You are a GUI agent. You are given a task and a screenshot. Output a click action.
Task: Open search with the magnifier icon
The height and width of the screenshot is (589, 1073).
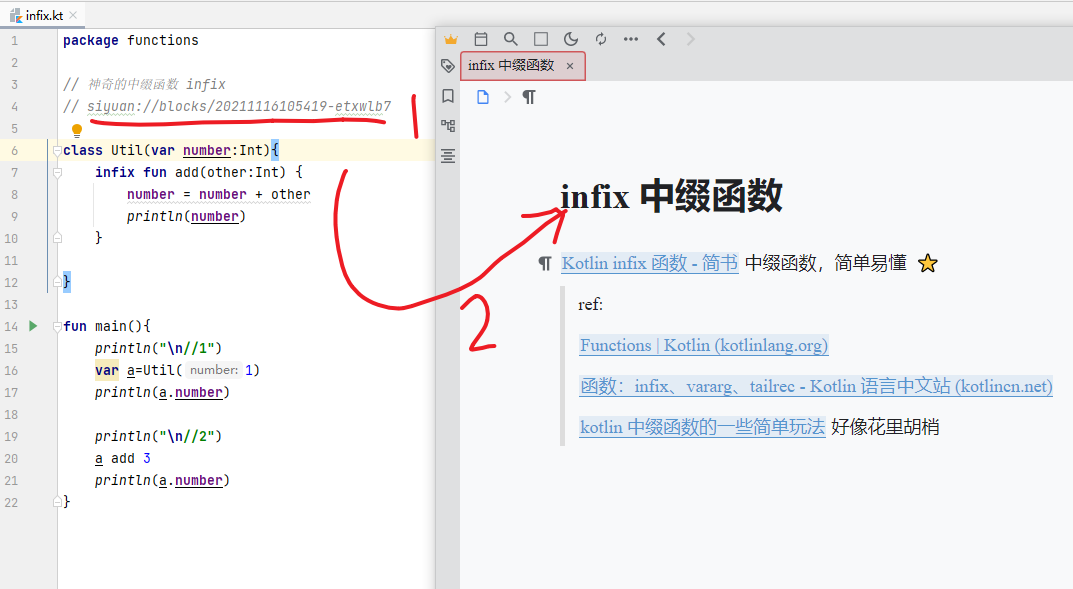pyautogui.click(x=510, y=39)
